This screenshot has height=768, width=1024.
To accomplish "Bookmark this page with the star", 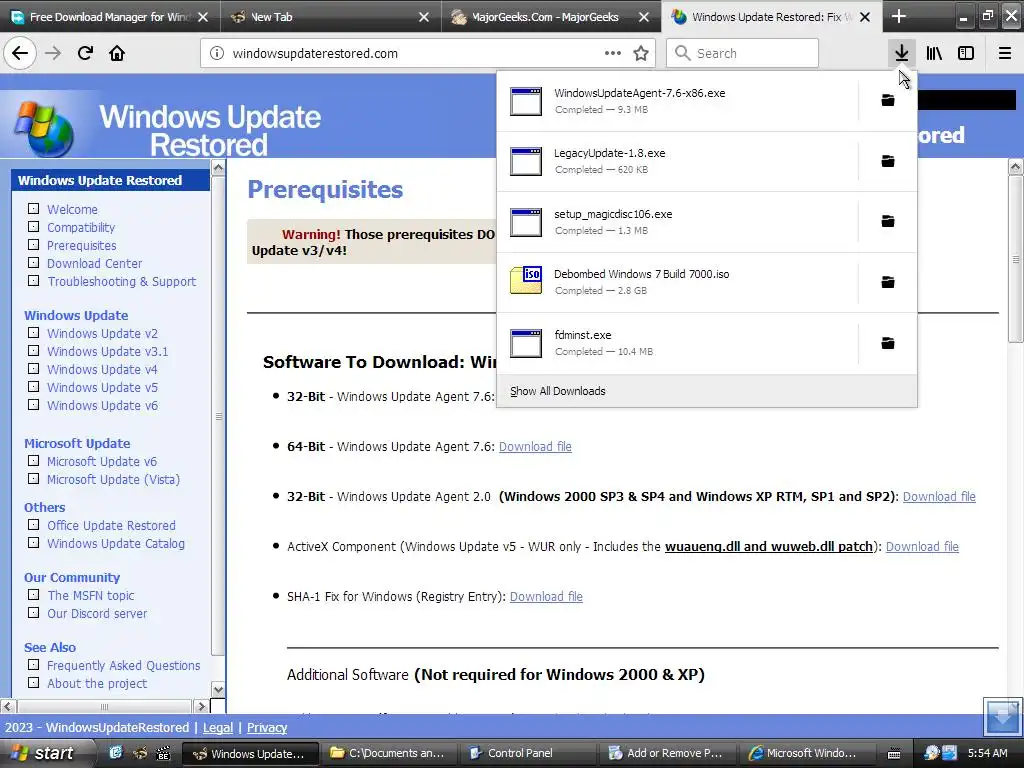I will pos(641,54).
